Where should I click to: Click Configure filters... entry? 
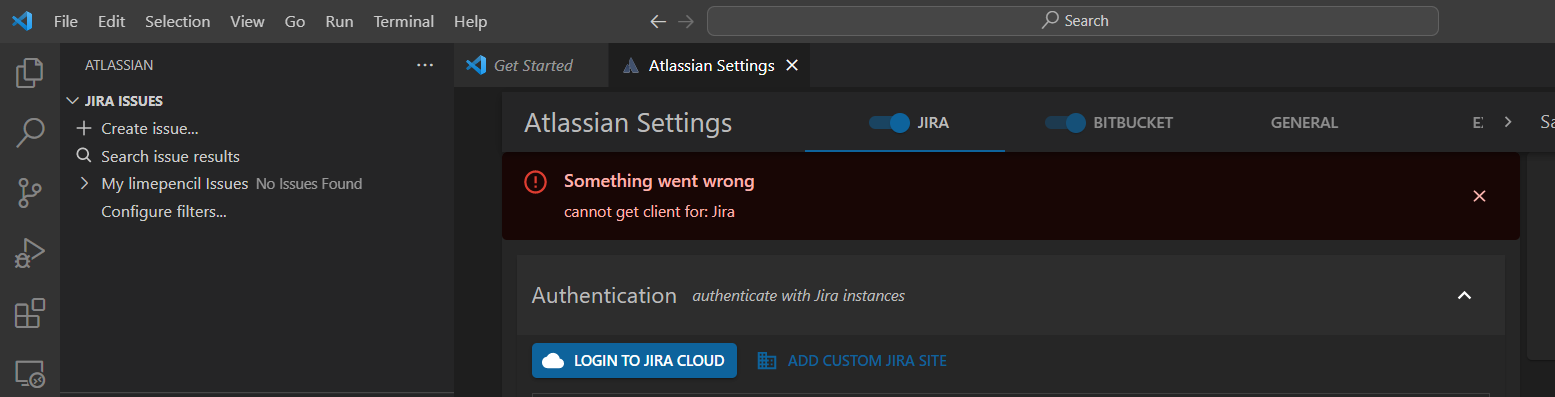click(164, 212)
